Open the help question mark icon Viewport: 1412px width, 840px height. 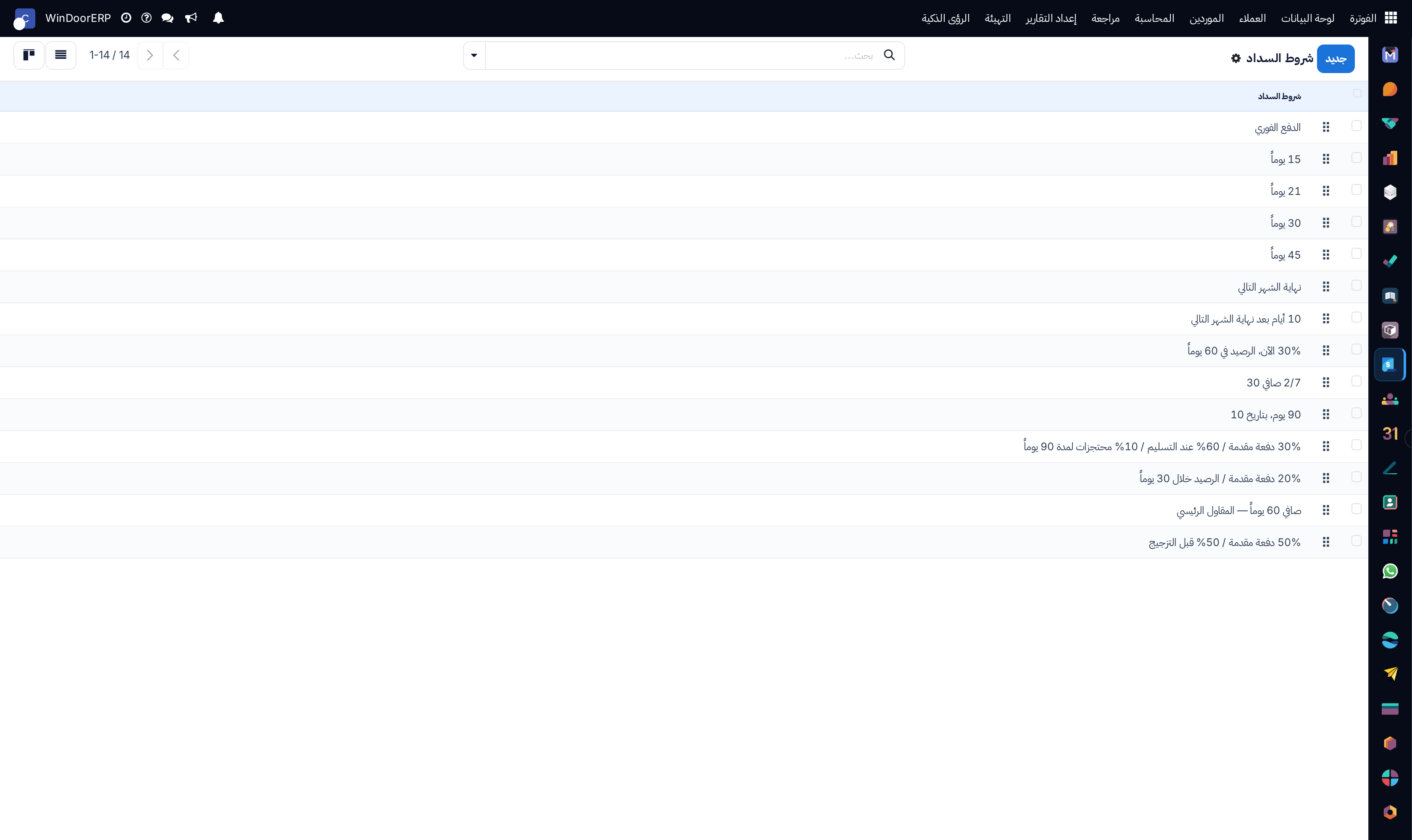pyautogui.click(x=146, y=18)
